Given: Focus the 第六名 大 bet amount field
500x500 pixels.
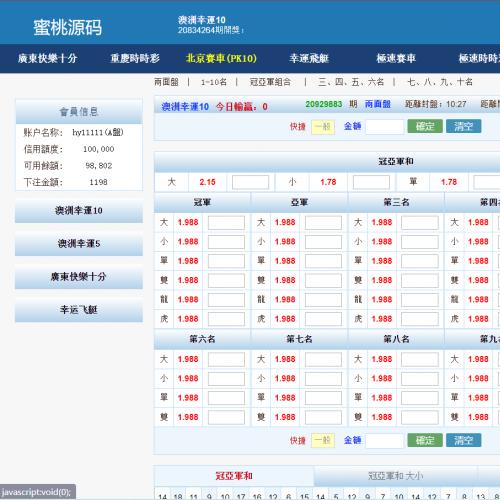Looking at the screenshot, I should click(226, 360).
